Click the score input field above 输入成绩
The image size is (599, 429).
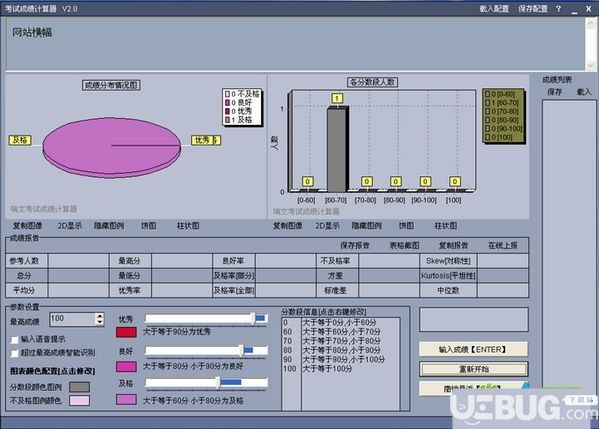(x=474, y=319)
